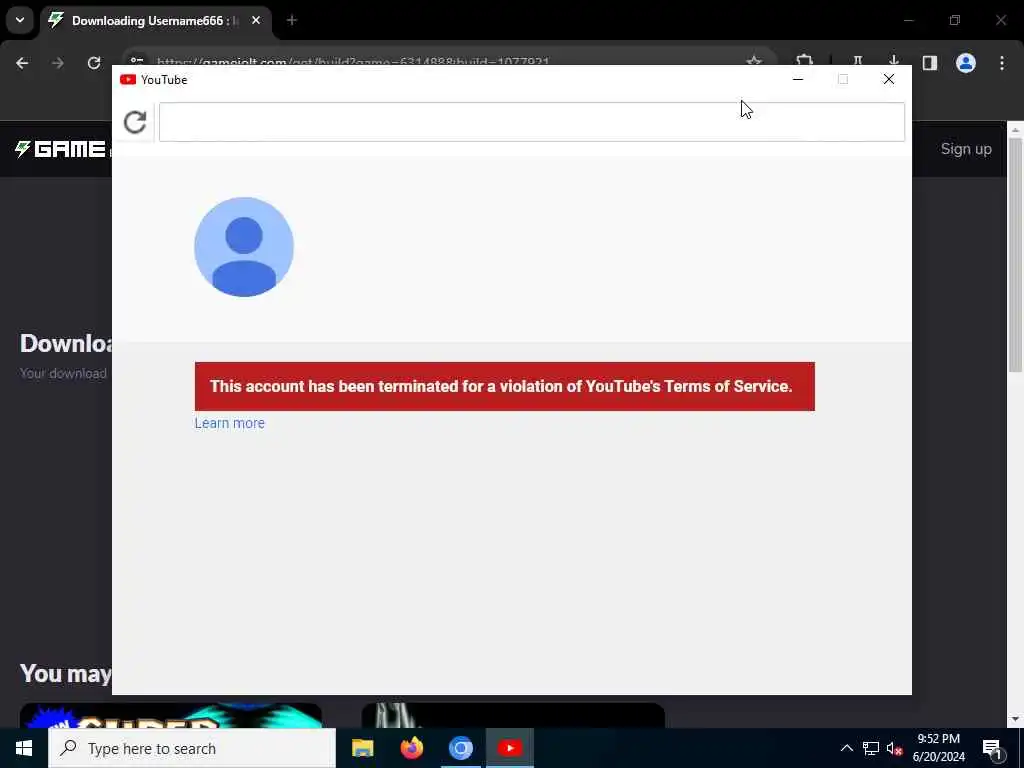Open Windows notification center

point(992,748)
